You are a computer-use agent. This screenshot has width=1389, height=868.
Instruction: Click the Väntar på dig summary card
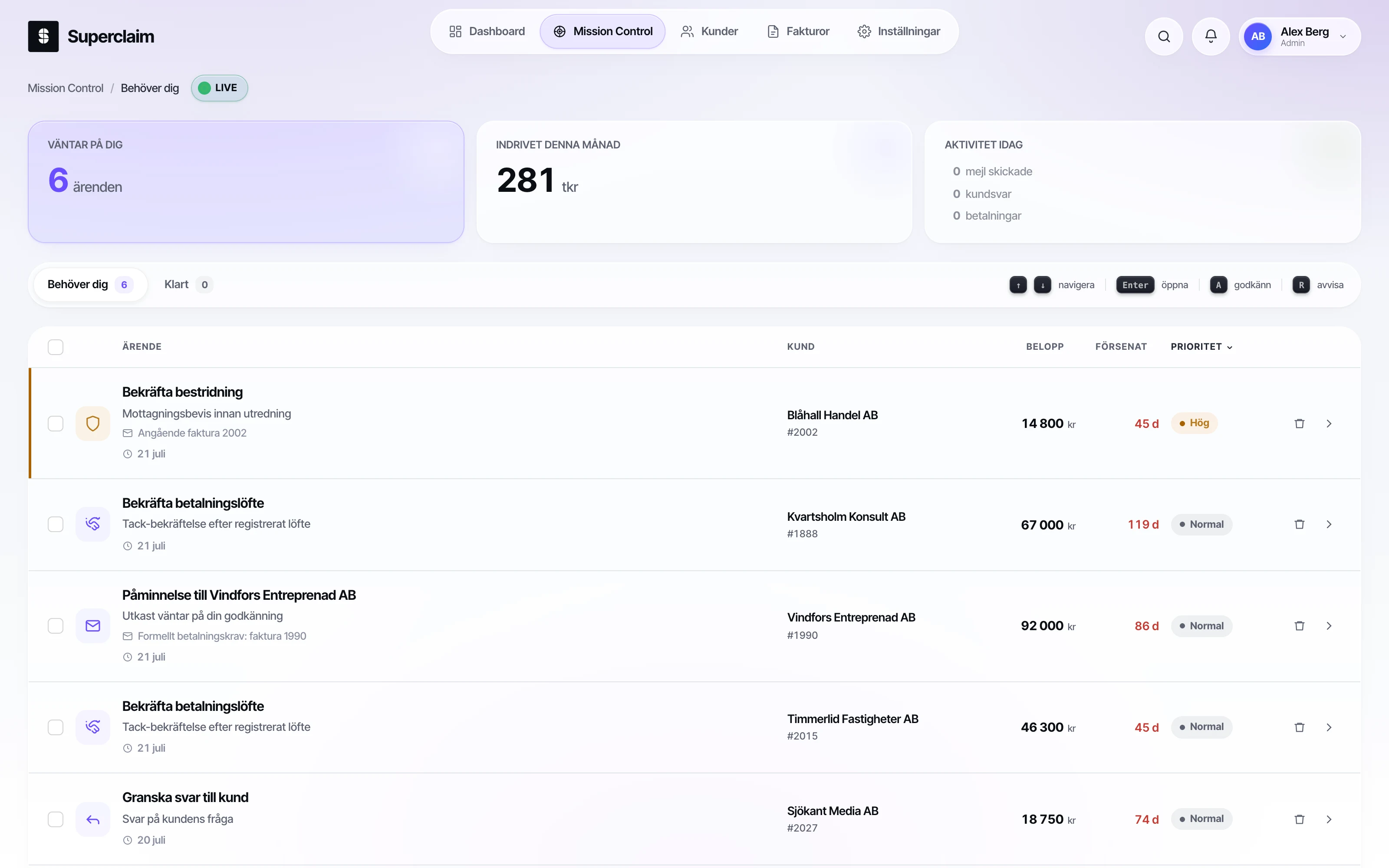click(246, 181)
